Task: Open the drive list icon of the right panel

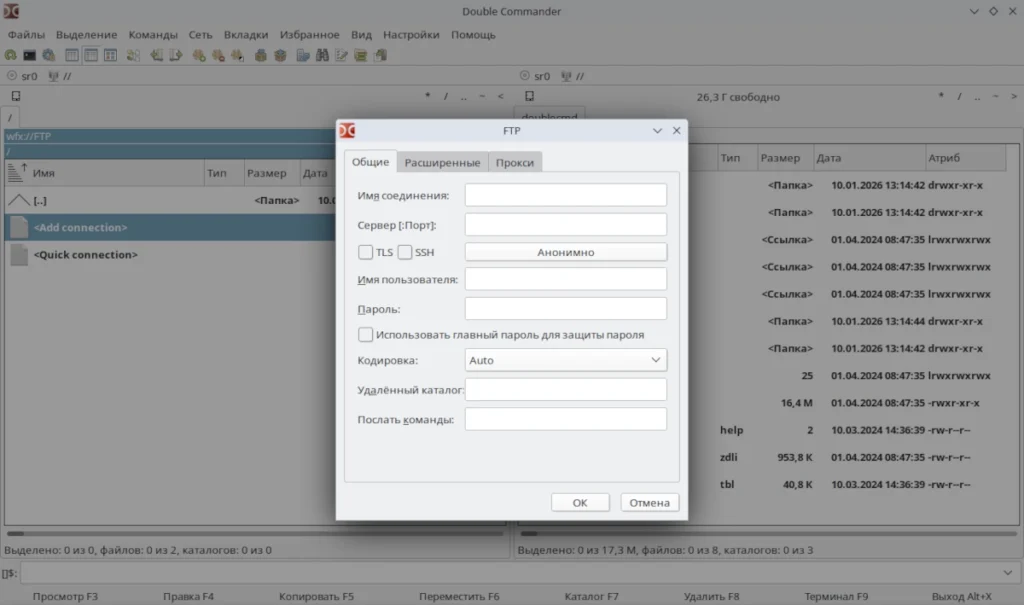Action: (x=530, y=96)
